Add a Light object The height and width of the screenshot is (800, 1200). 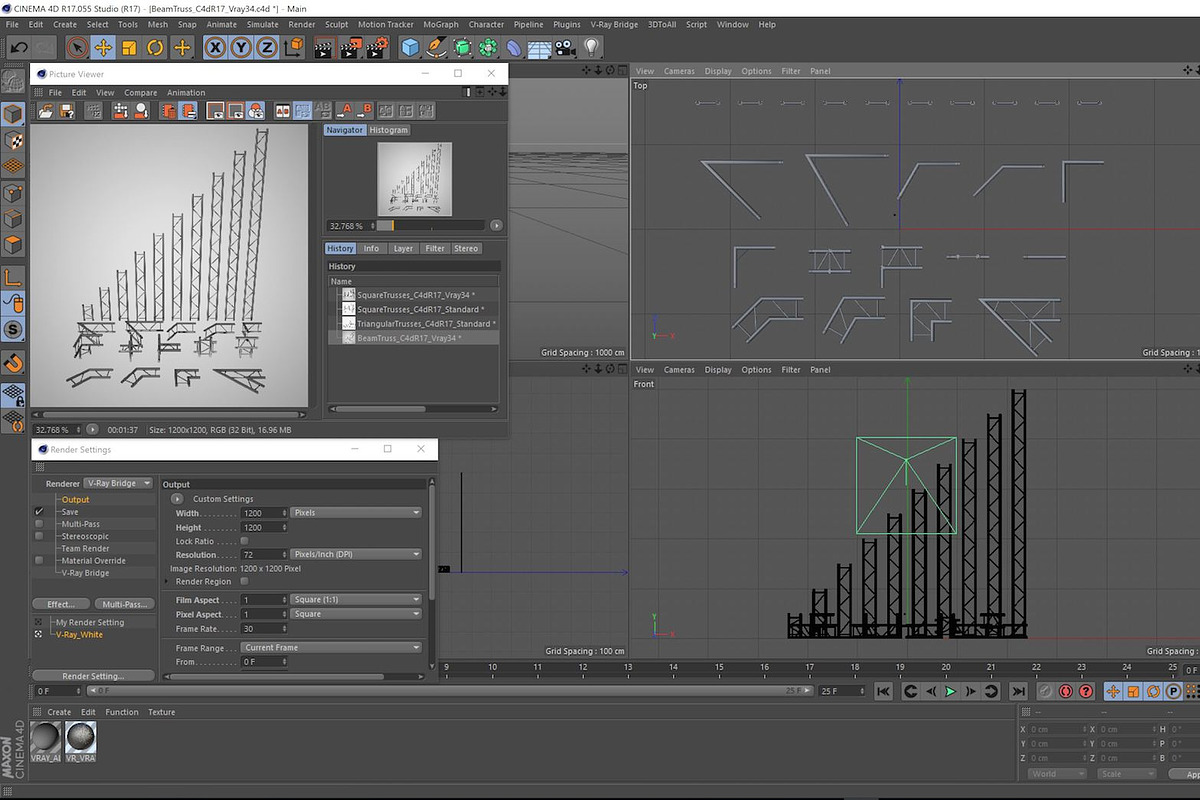[592, 47]
